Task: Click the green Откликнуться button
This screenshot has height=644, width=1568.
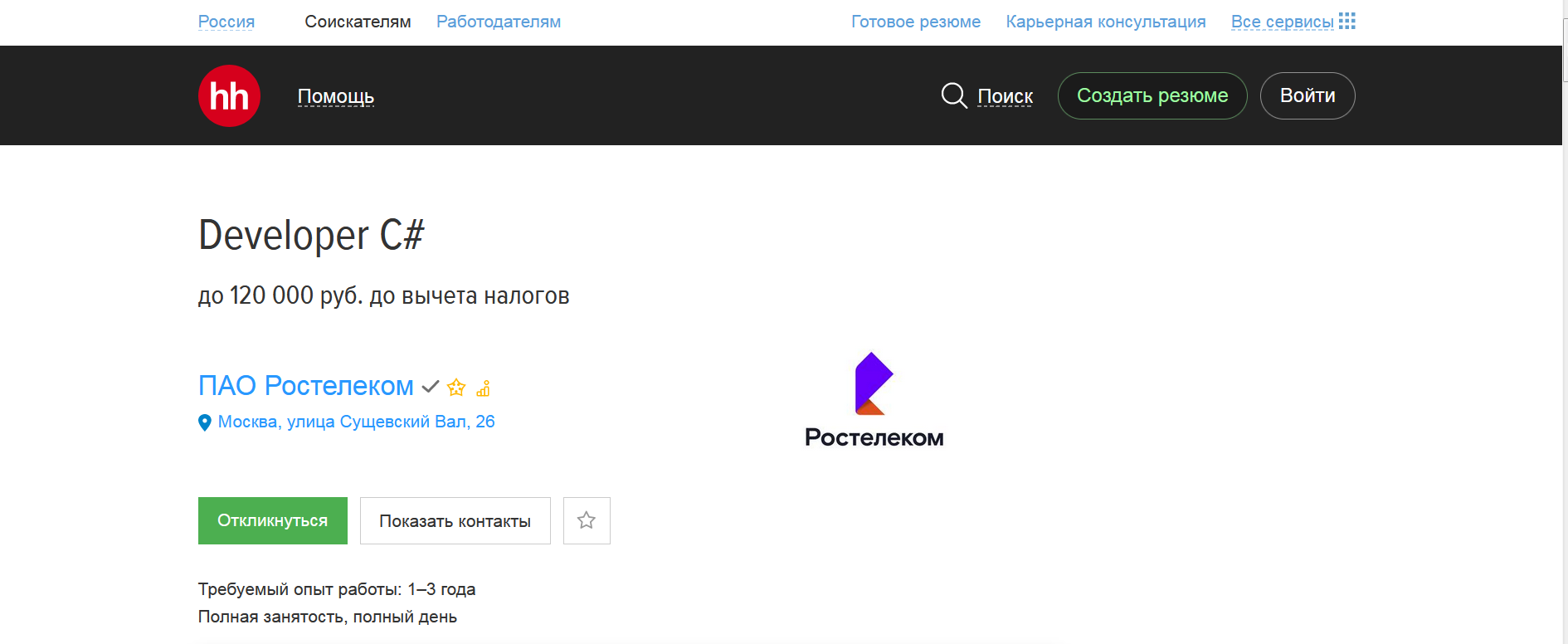Action: (273, 520)
